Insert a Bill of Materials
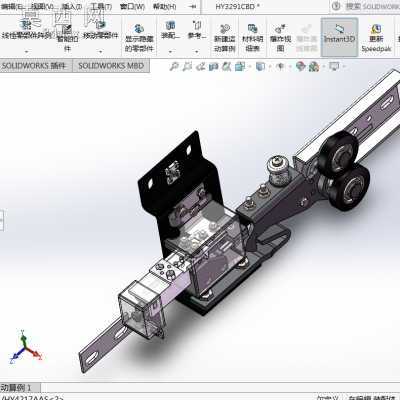The width and height of the screenshot is (400, 400). tap(252, 38)
